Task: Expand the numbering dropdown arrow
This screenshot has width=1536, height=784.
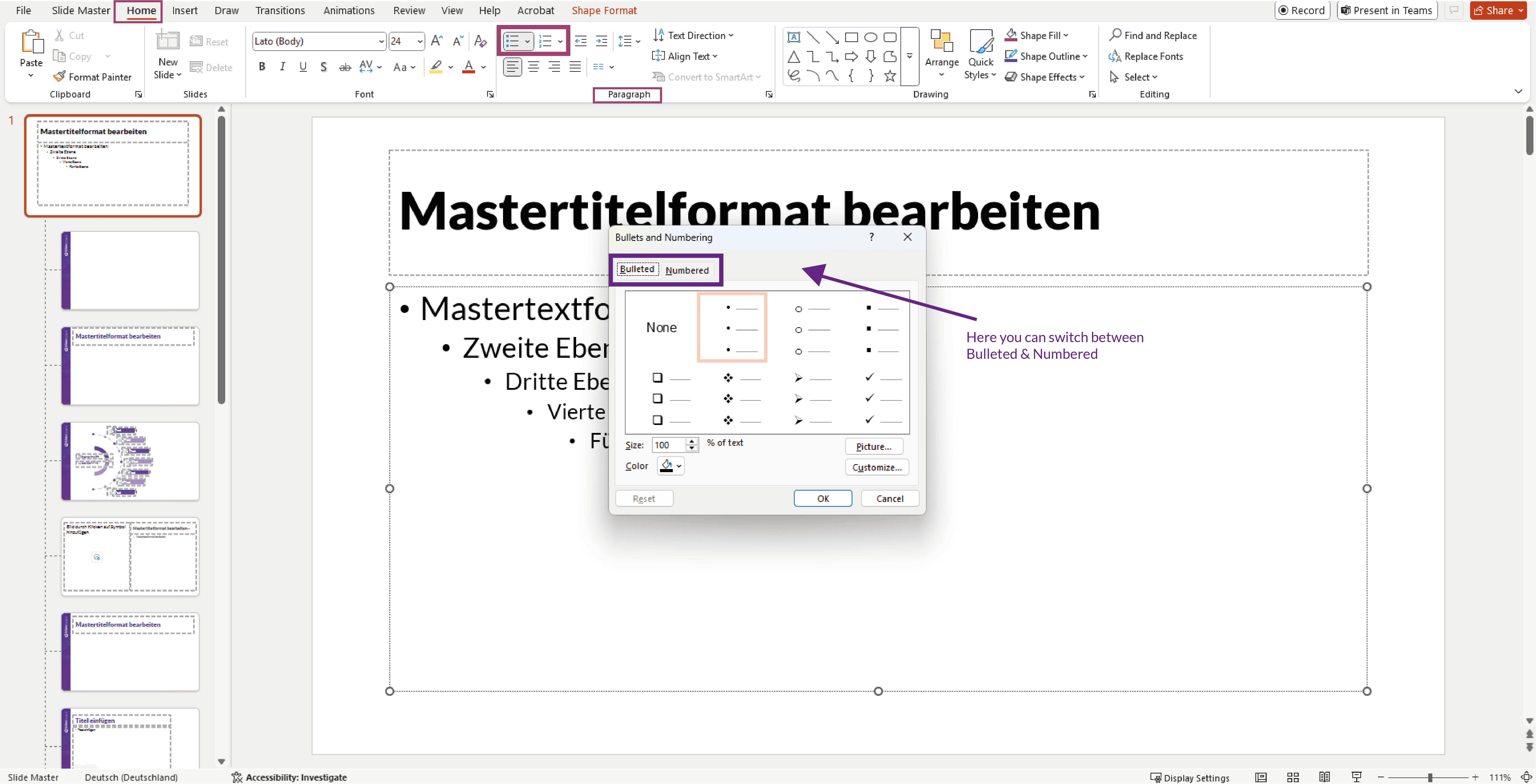Action: [x=560, y=41]
